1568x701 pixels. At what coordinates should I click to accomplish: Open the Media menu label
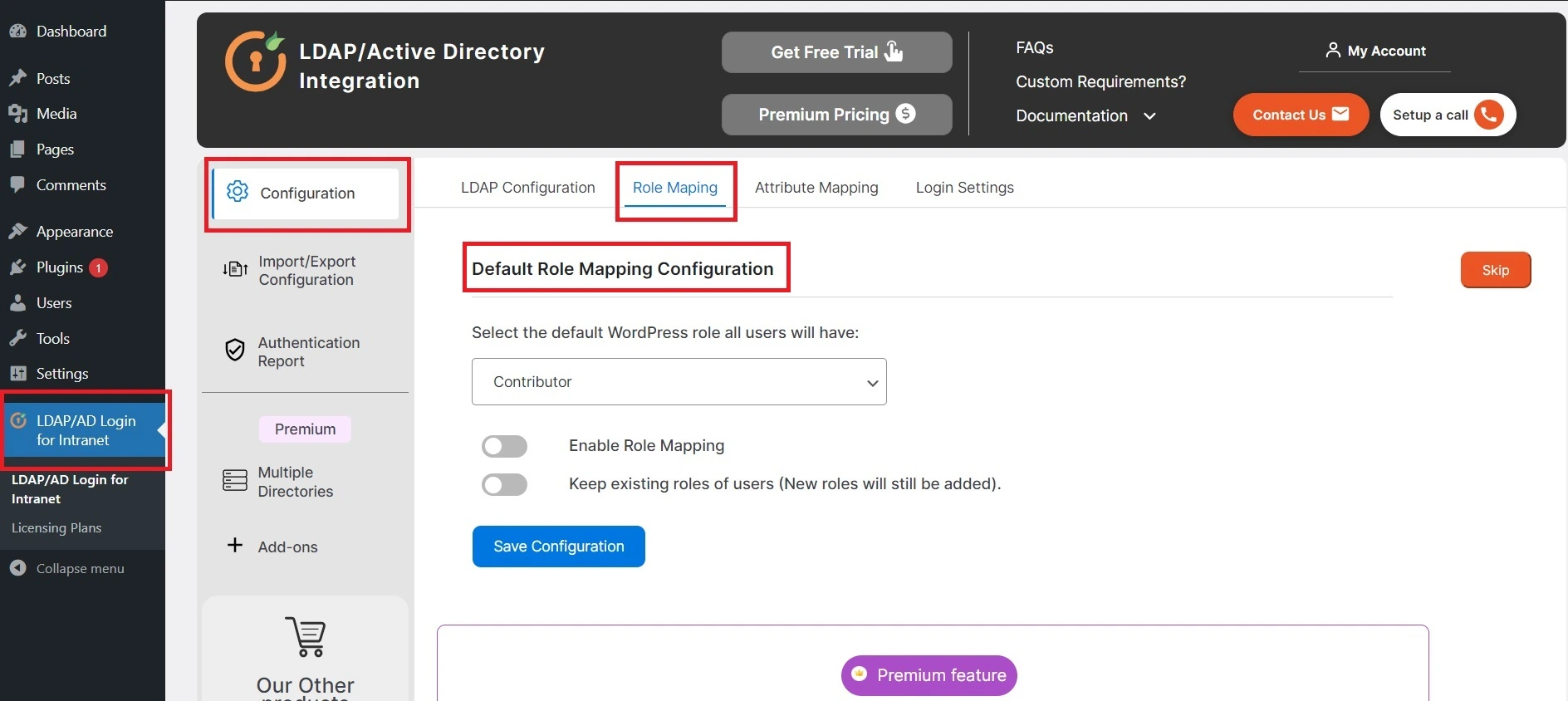click(56, 114)
